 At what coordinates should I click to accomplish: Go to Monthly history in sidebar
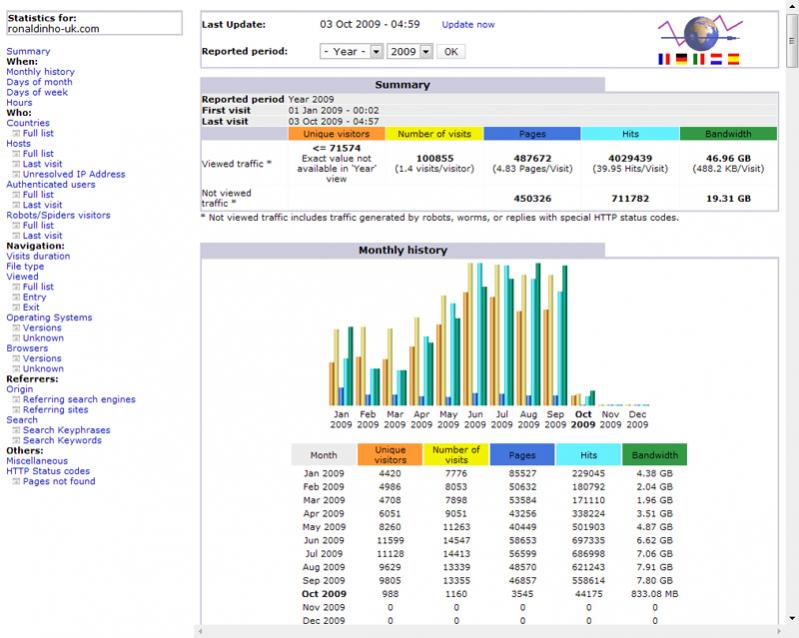coord(40,72)
